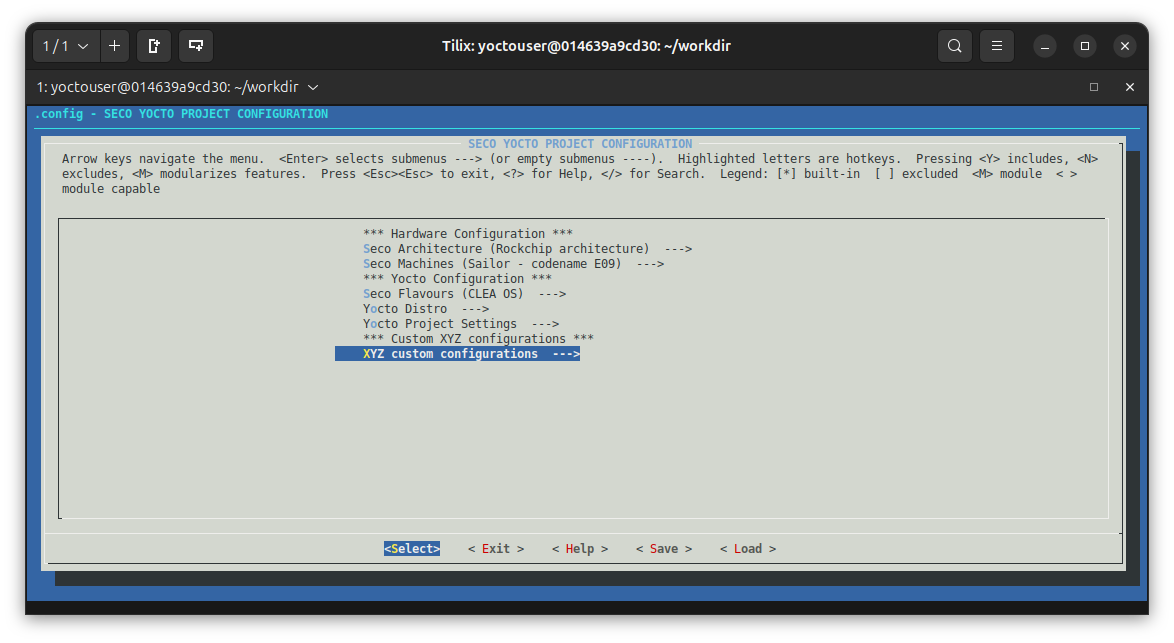
Task: Select the highlighted XYZ custom configurations entry
Action: click(457, 353)
